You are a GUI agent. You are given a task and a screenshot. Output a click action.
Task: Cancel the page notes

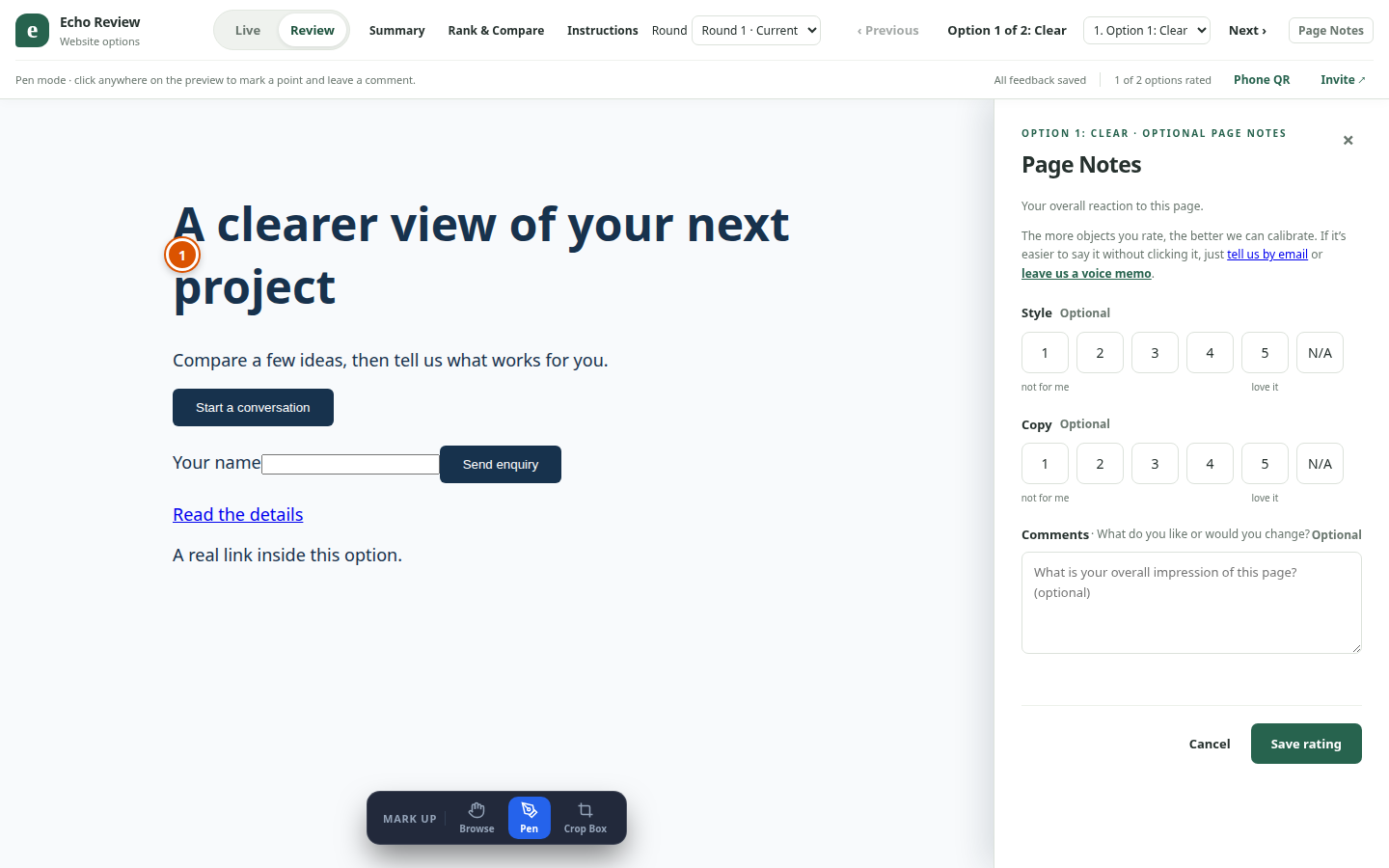[x=1210, y=744]
